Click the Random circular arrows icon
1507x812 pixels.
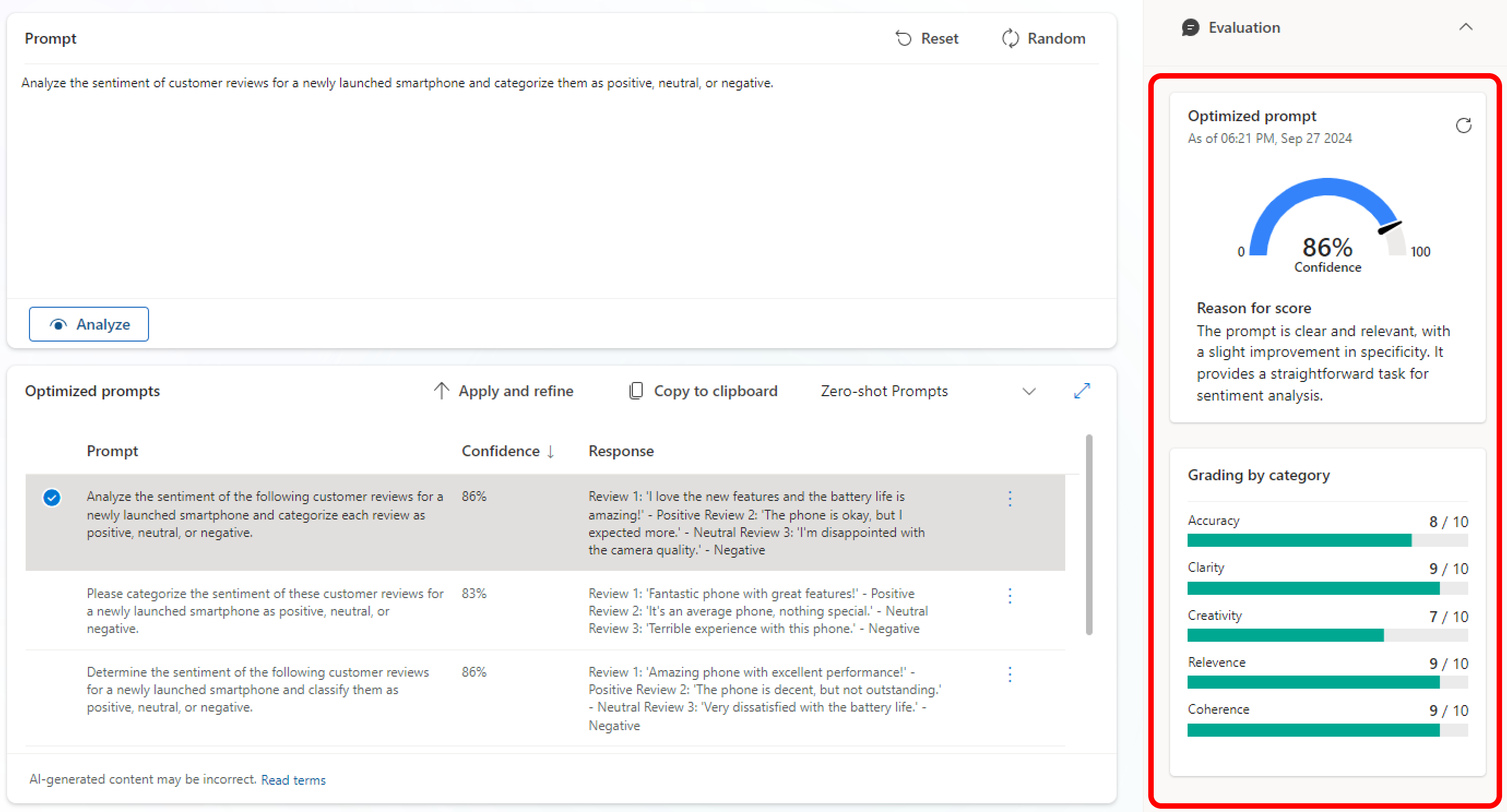coord(1010,39)
